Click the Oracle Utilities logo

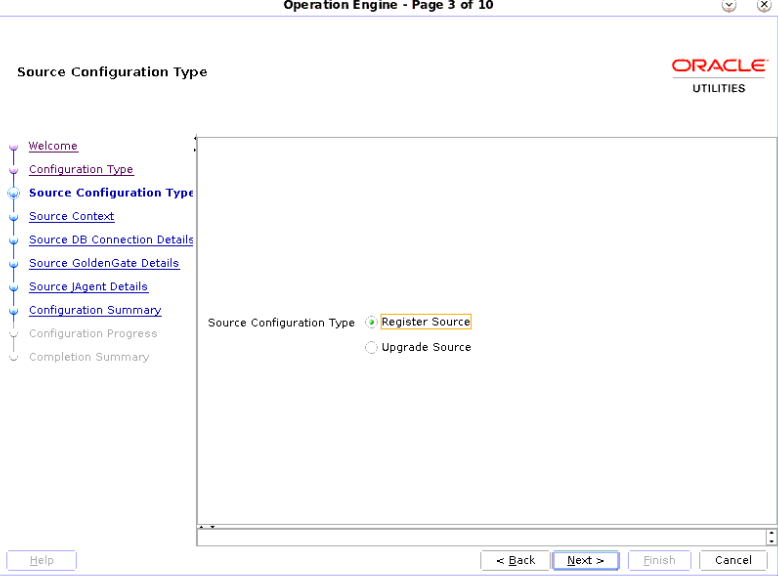click(x=719, y=76)
